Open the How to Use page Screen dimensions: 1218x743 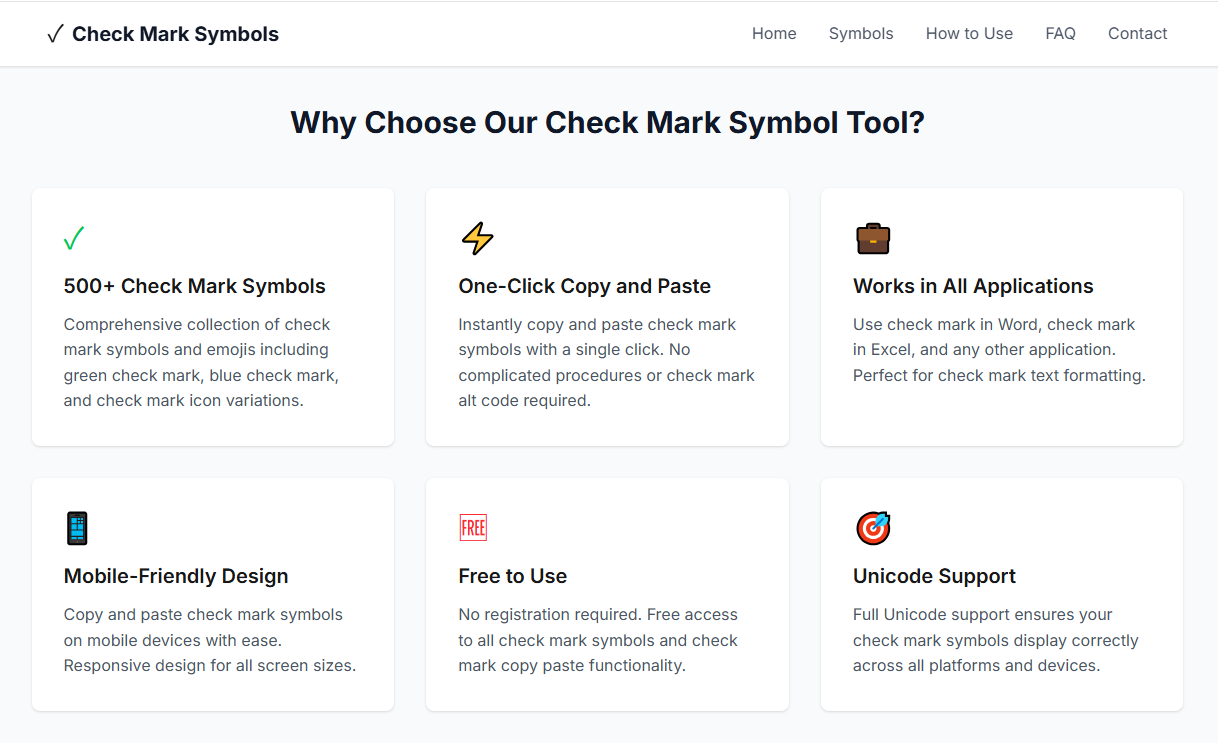(x=969, y=34)
